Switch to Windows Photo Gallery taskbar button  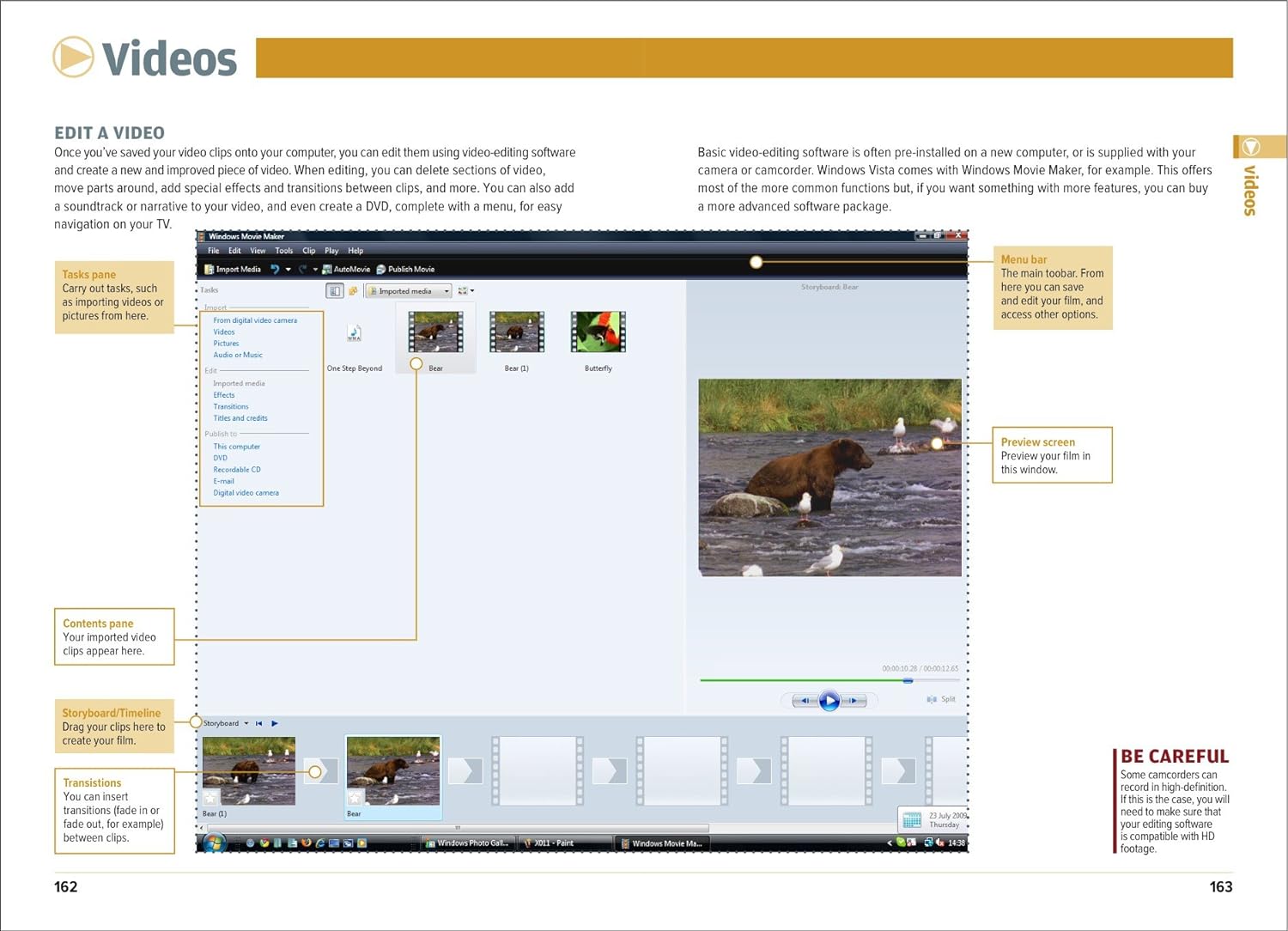click(470, 843)
